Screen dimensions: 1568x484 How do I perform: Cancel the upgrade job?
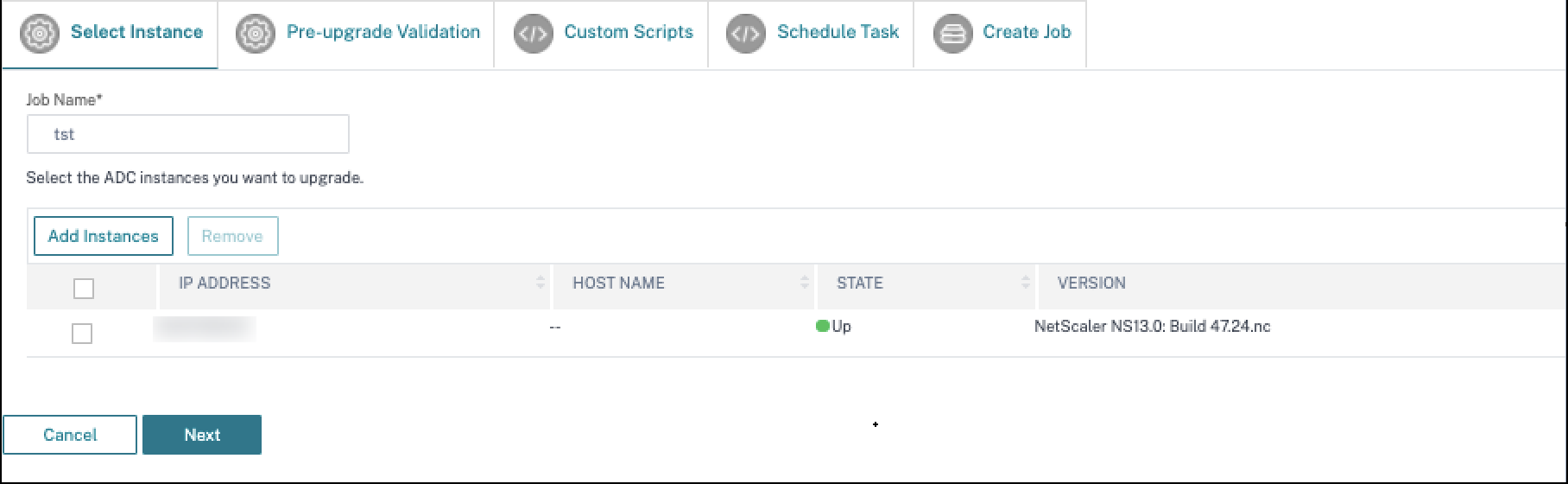pyautogui.click(x=70, y=435)
